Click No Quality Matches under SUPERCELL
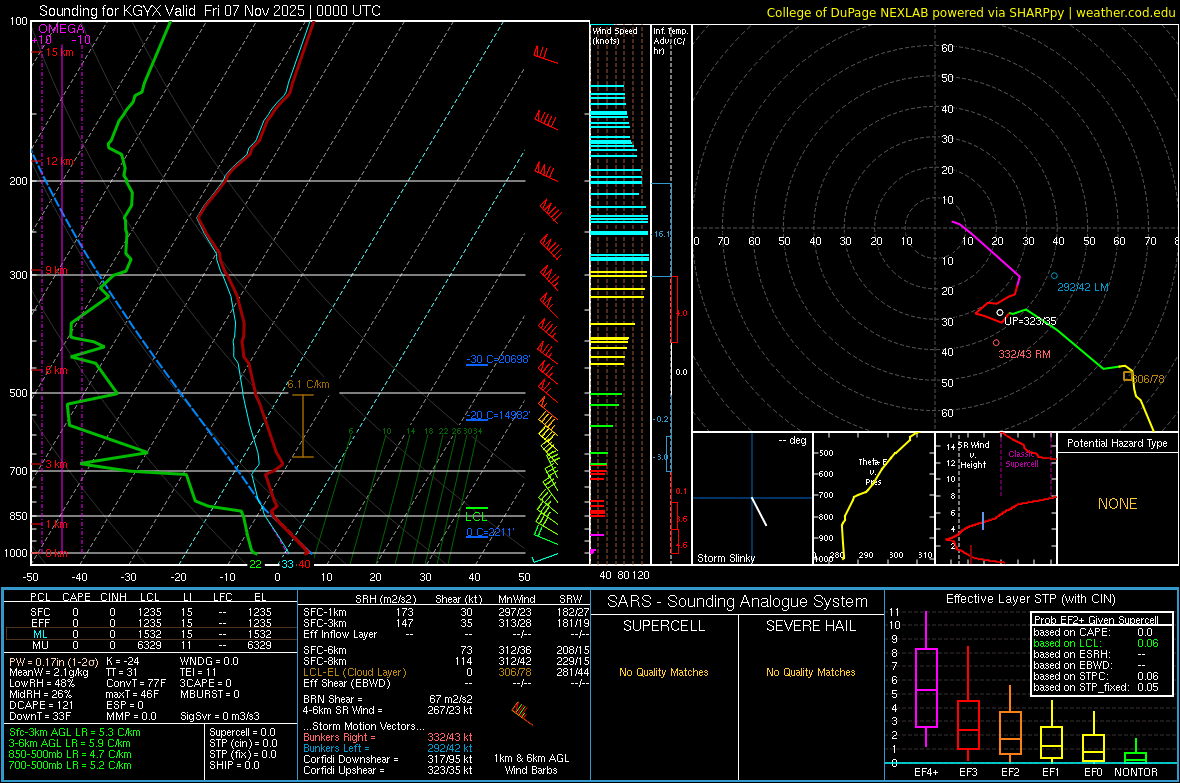 click(x=664, y=672)
